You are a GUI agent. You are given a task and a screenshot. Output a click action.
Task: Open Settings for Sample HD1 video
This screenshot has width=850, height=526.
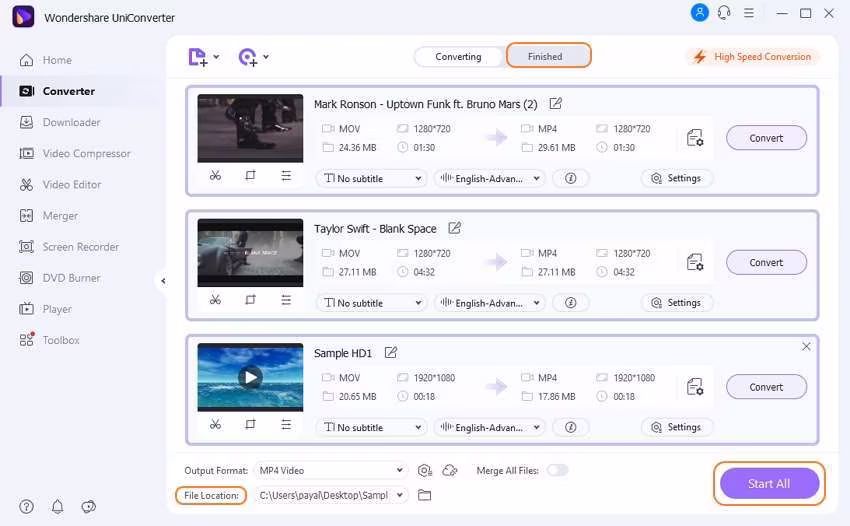[x=677, y=427]
